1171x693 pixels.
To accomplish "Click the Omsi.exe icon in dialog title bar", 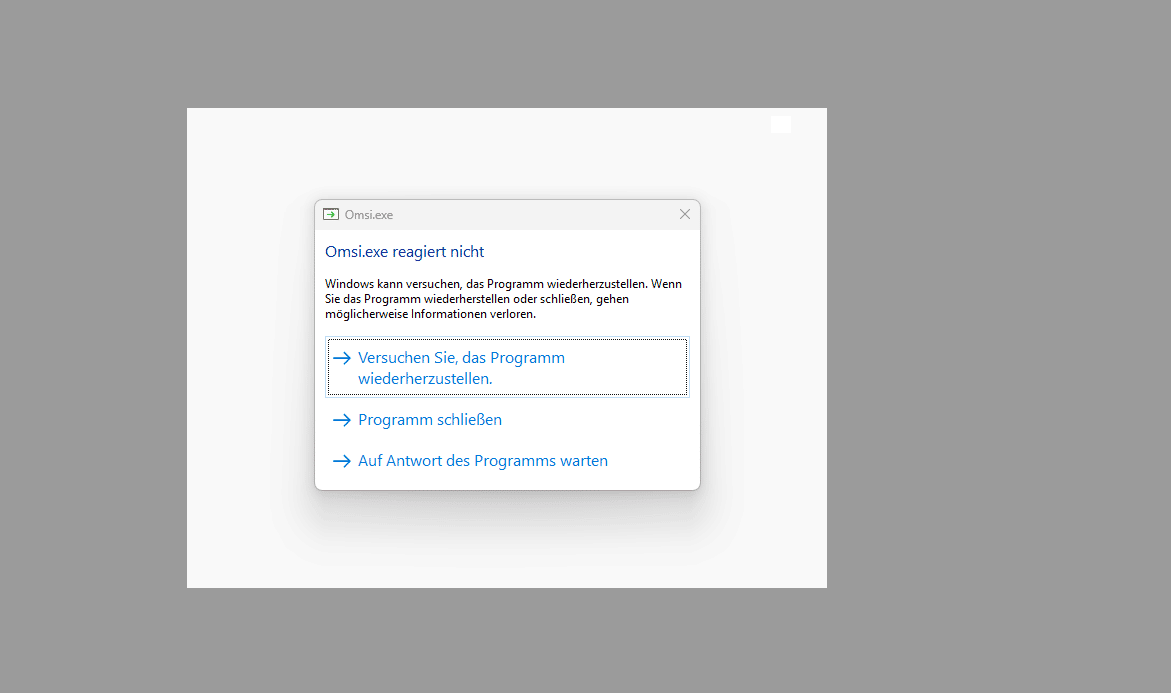I will 331,214.
